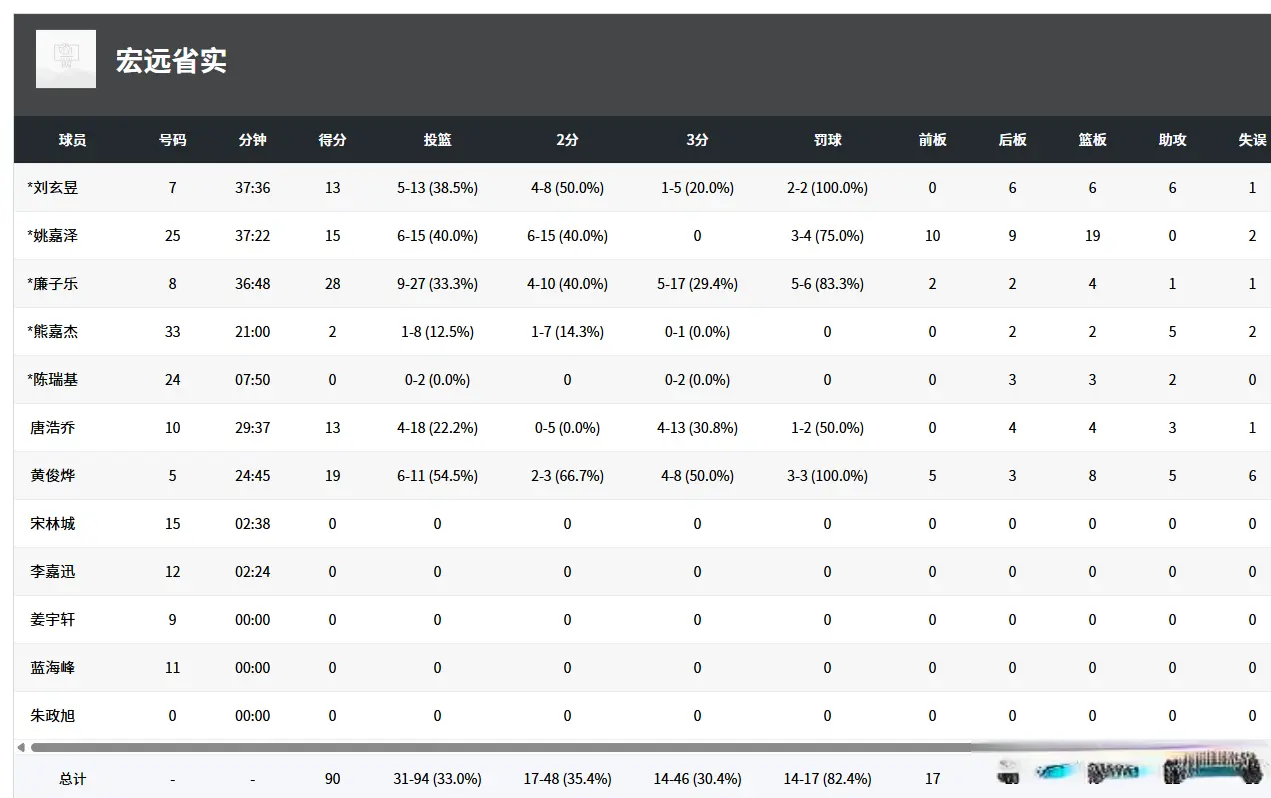Select player 廉子乐 in the table
Viewport: 1271px width, 798px height.
[53, 284]
